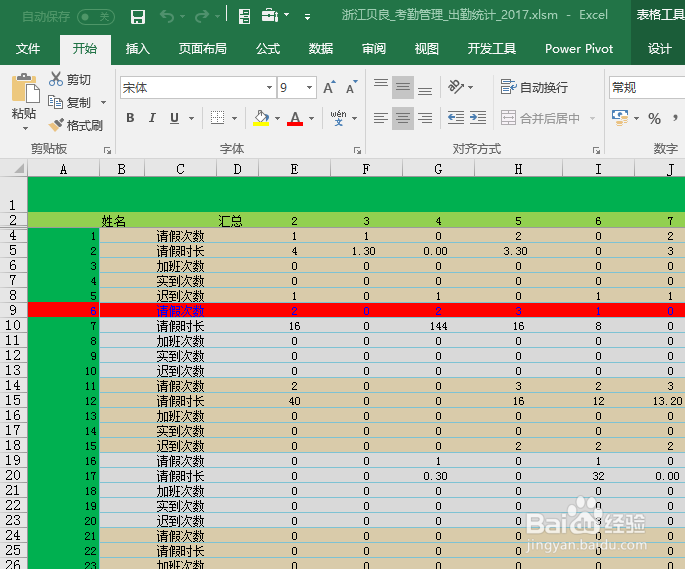Click the Paste clipboard icon
The height and width of the screenshot is (569, 685).
coord(24,88)
